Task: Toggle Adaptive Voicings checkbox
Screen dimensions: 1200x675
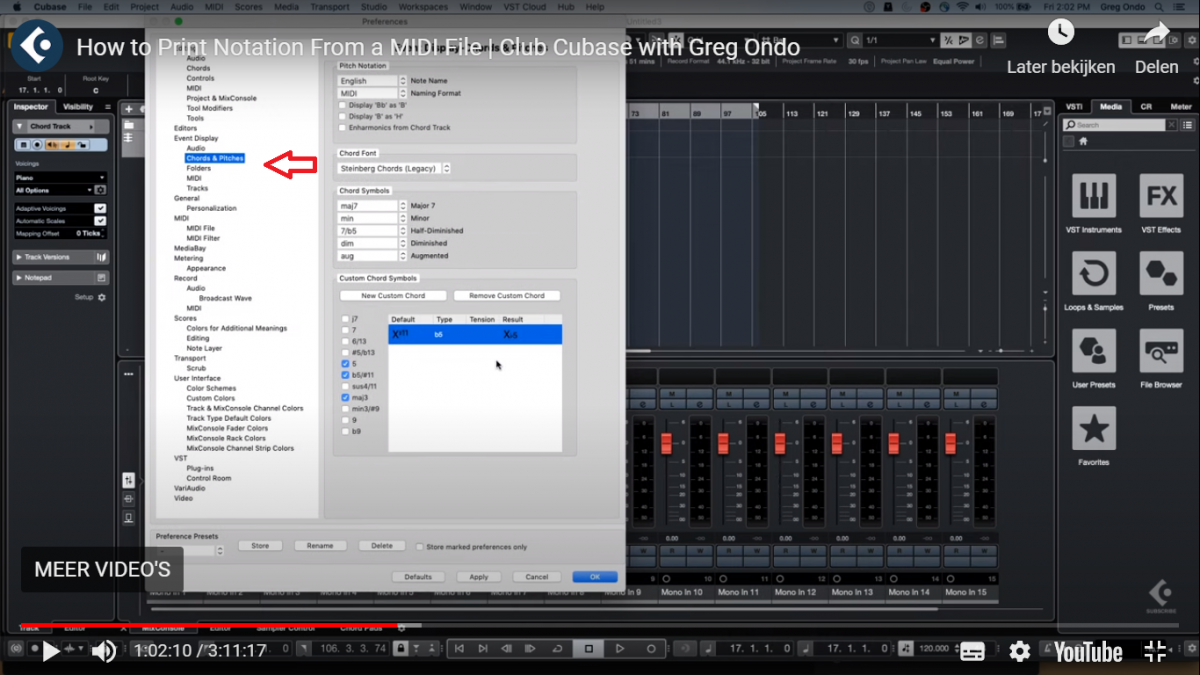Action: pyautogui.click(x=100, y=209)
